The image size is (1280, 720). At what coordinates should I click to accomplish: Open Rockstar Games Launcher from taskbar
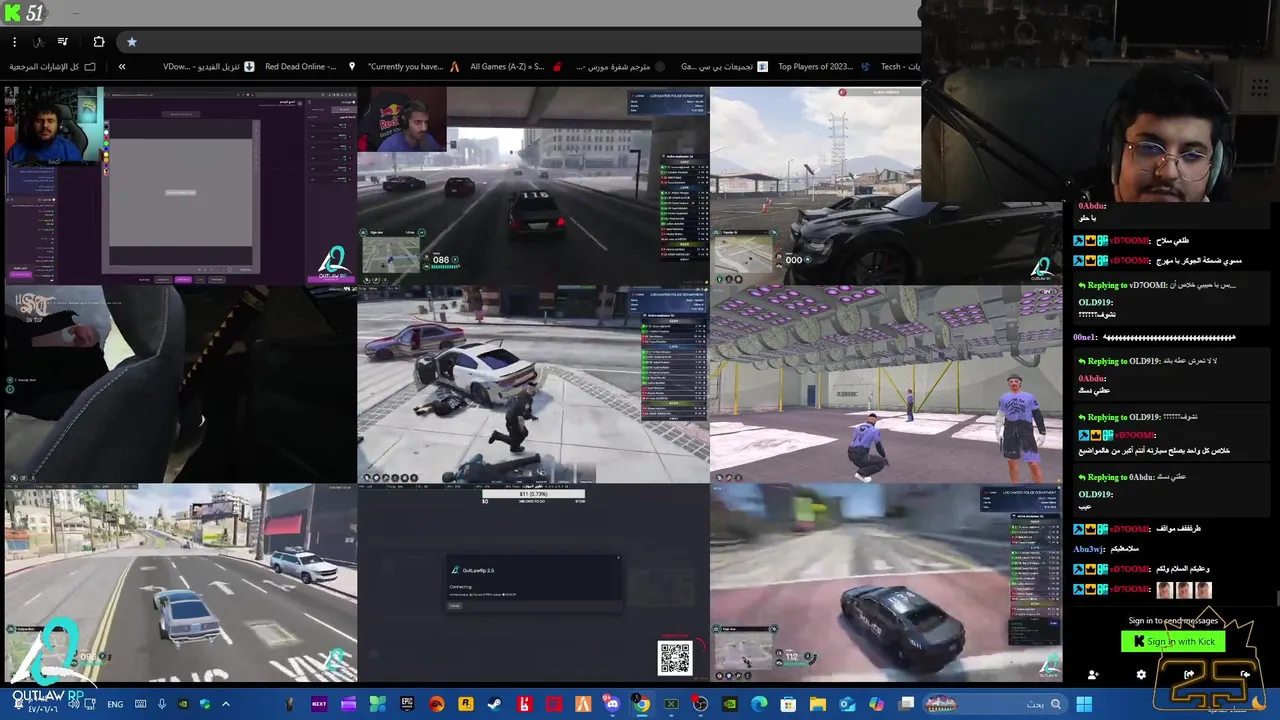pos(465,704)
